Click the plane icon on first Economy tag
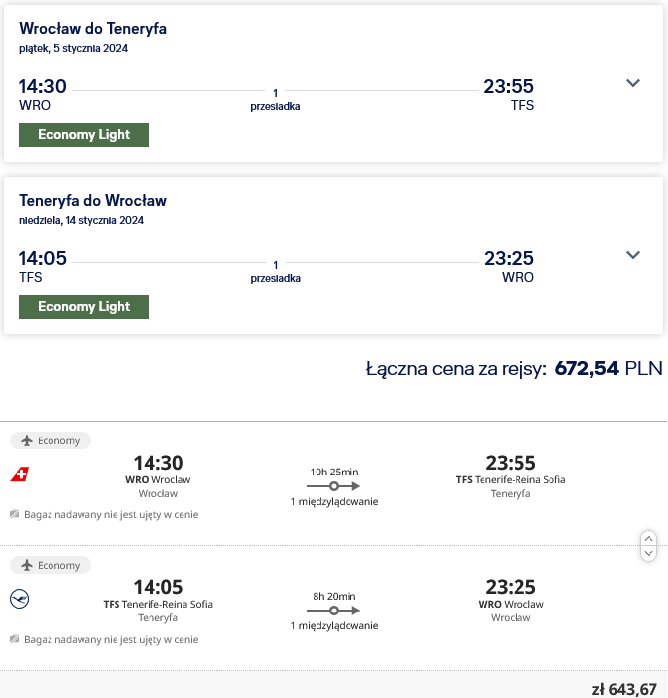668x698 pixels. point(27,440)
